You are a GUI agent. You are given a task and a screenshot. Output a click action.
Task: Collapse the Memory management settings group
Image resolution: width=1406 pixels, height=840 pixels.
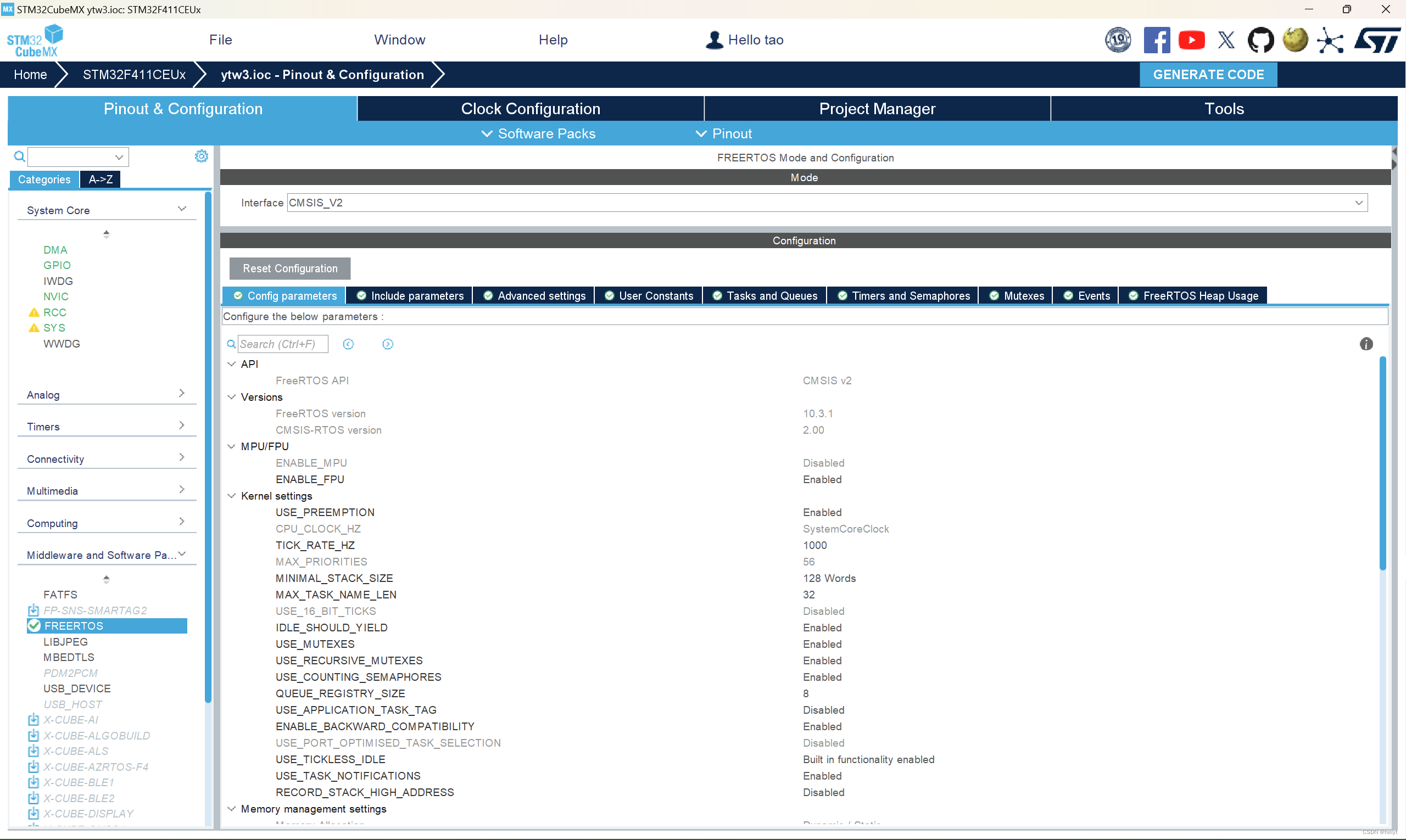231,809
